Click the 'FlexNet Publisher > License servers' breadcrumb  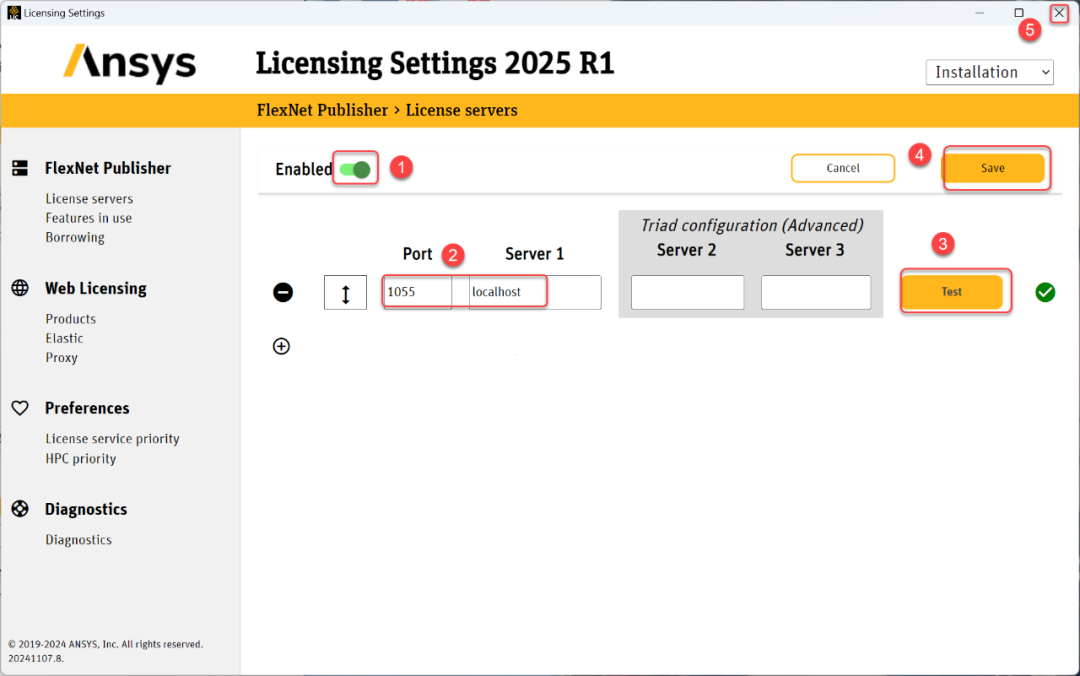[387, 110]
